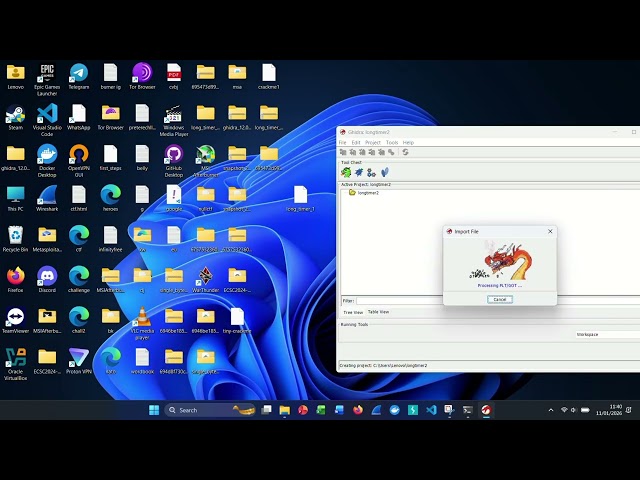Image resolution: width=640 pixels, height=480 pixels.
Task: Select the Firefox desktop icon
Action: (16, 280)
